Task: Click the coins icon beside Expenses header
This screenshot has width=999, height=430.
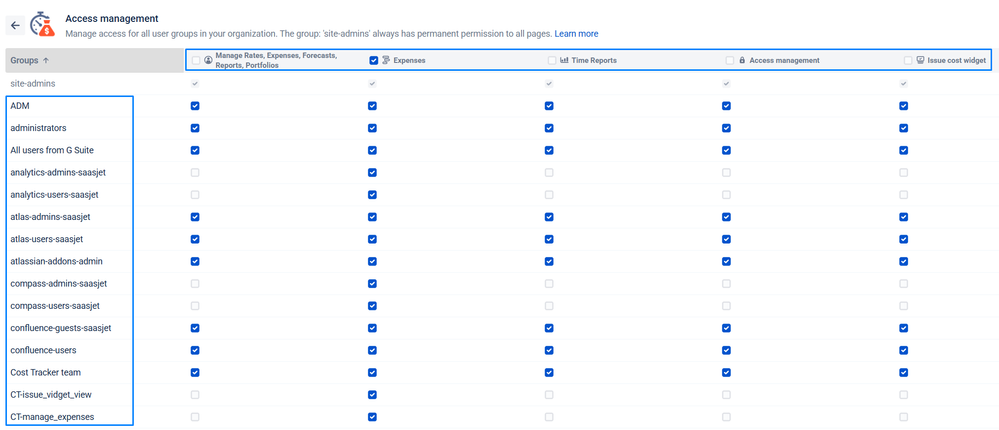Action: point(386,61)
